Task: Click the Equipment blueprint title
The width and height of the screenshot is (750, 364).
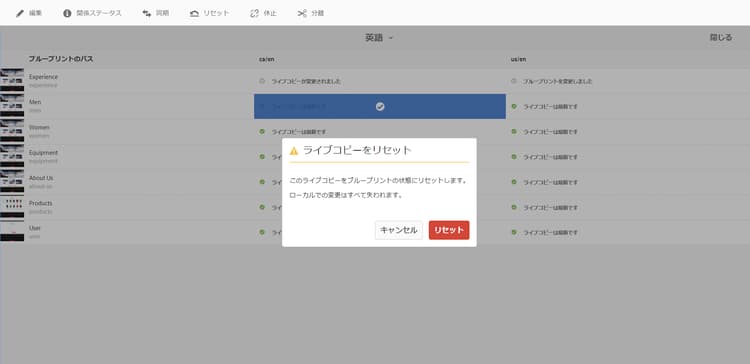Action: click(43, 153)
